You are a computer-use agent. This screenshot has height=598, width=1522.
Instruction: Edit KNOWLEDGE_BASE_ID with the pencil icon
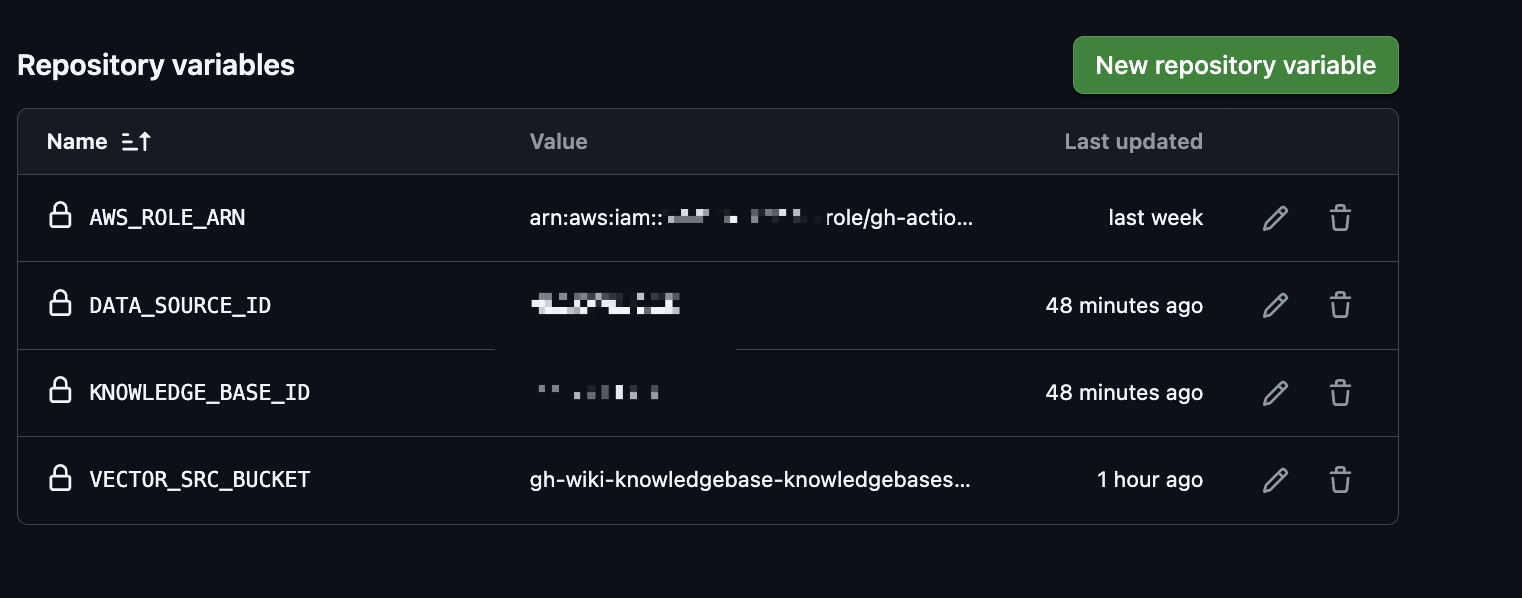click(x=1275, y=392)
